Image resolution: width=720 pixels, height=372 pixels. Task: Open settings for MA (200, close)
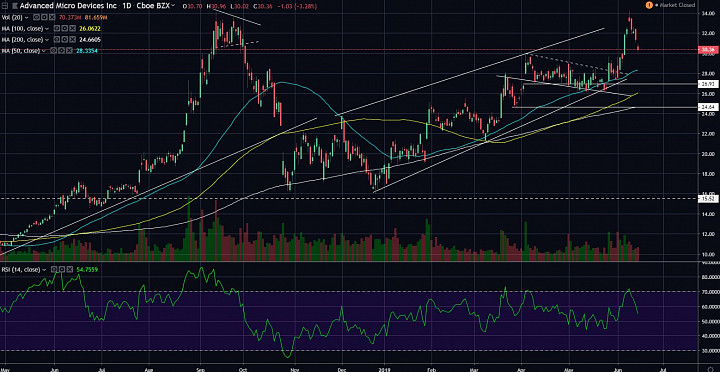(65, 39)
